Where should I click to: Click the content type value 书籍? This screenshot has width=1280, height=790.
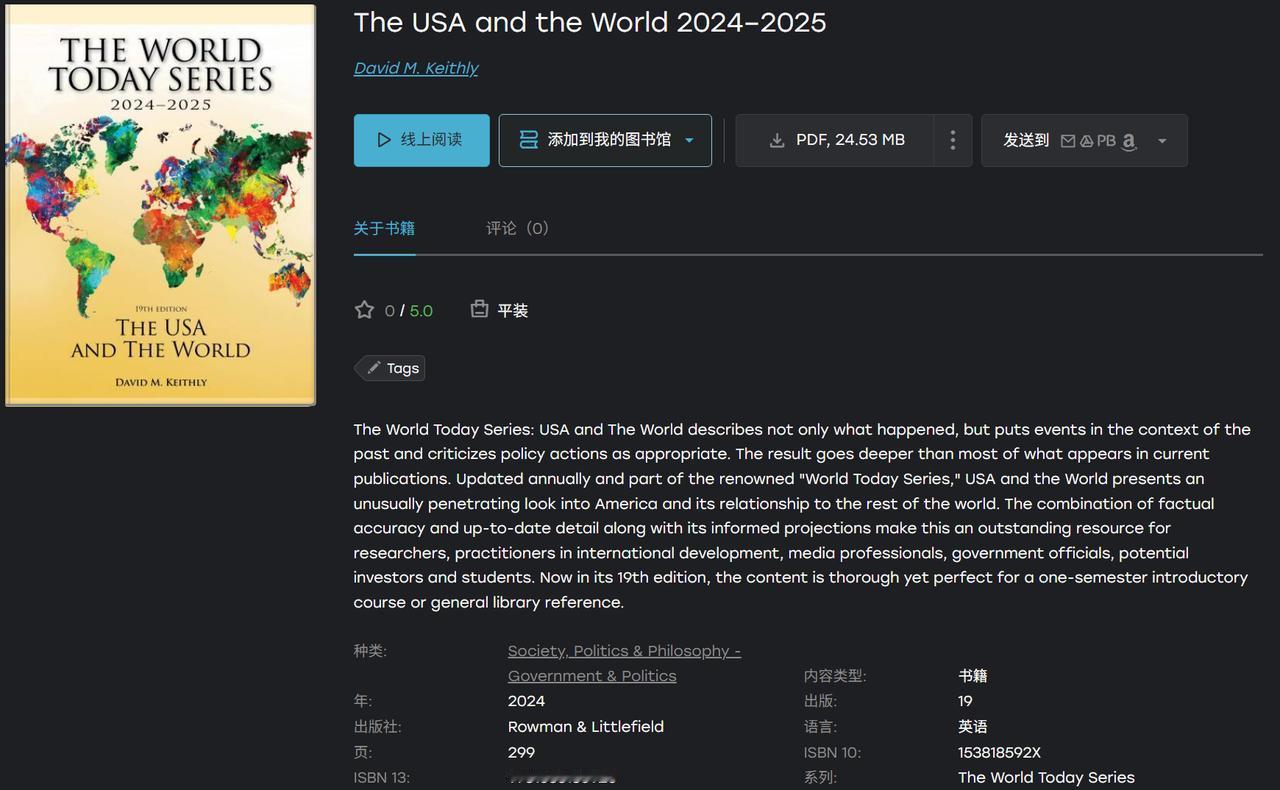pyautogui.click(x=972, y=676)
